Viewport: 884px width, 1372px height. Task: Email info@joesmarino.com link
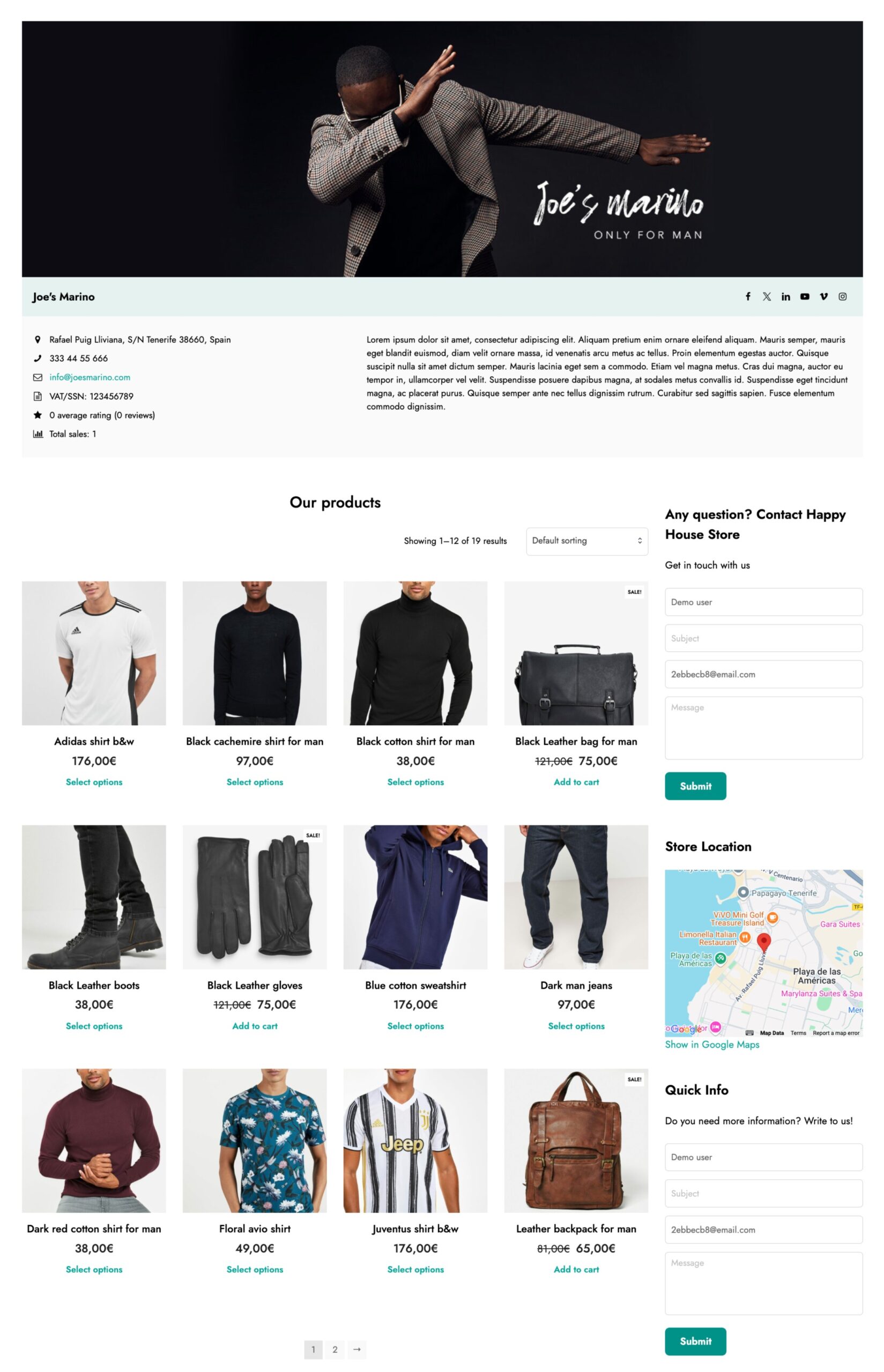90,377
